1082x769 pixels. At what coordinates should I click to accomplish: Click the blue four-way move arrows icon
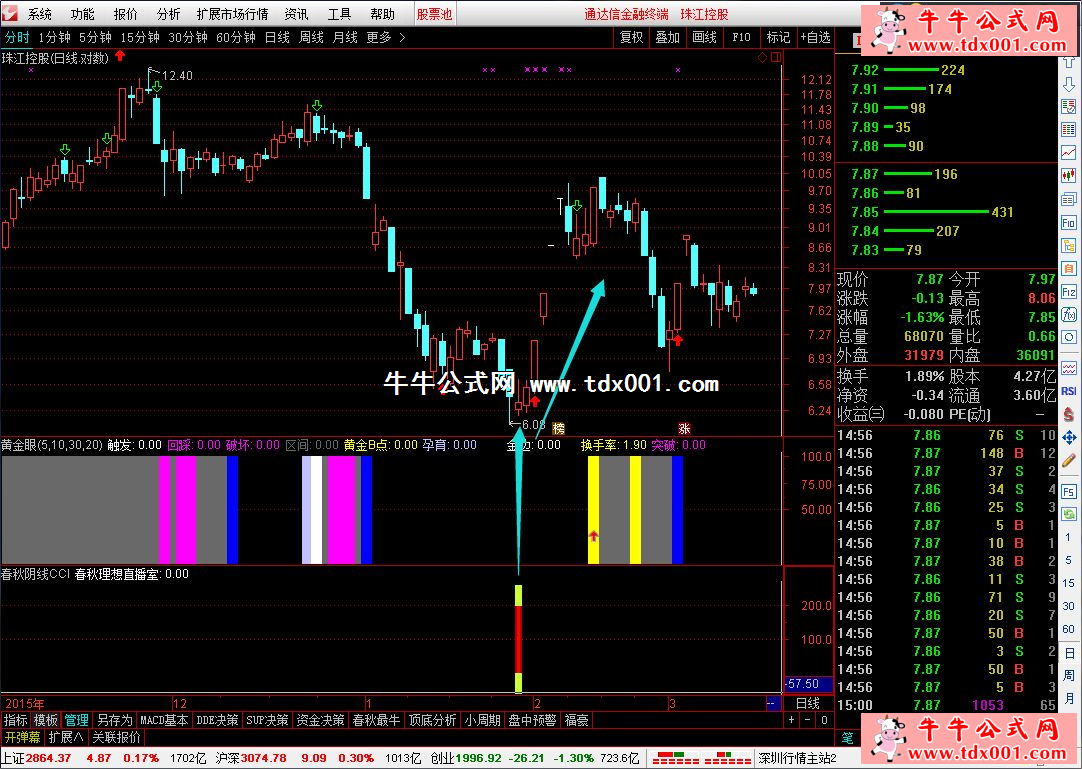pyautogui.click(x=1069, y=438)
